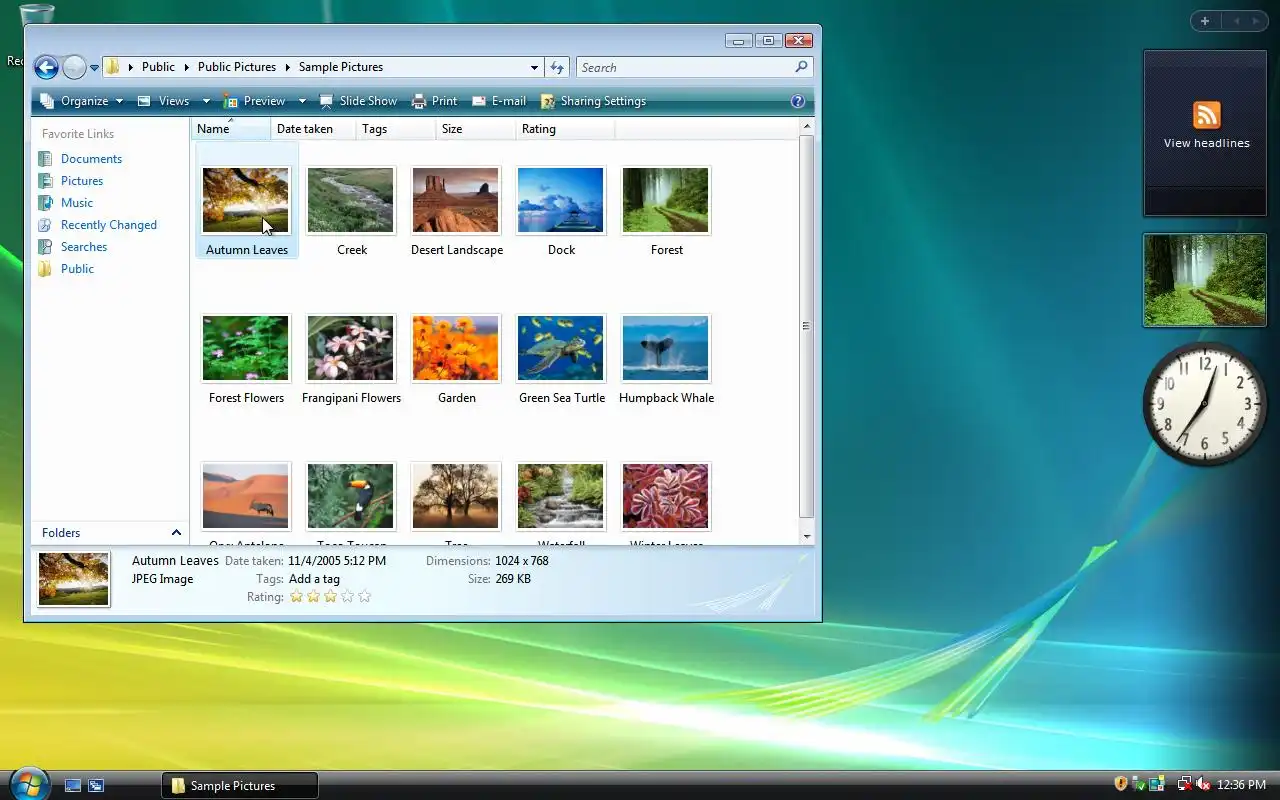Expand the breadcrumb arrow after Public Pictures

(288, 67)
